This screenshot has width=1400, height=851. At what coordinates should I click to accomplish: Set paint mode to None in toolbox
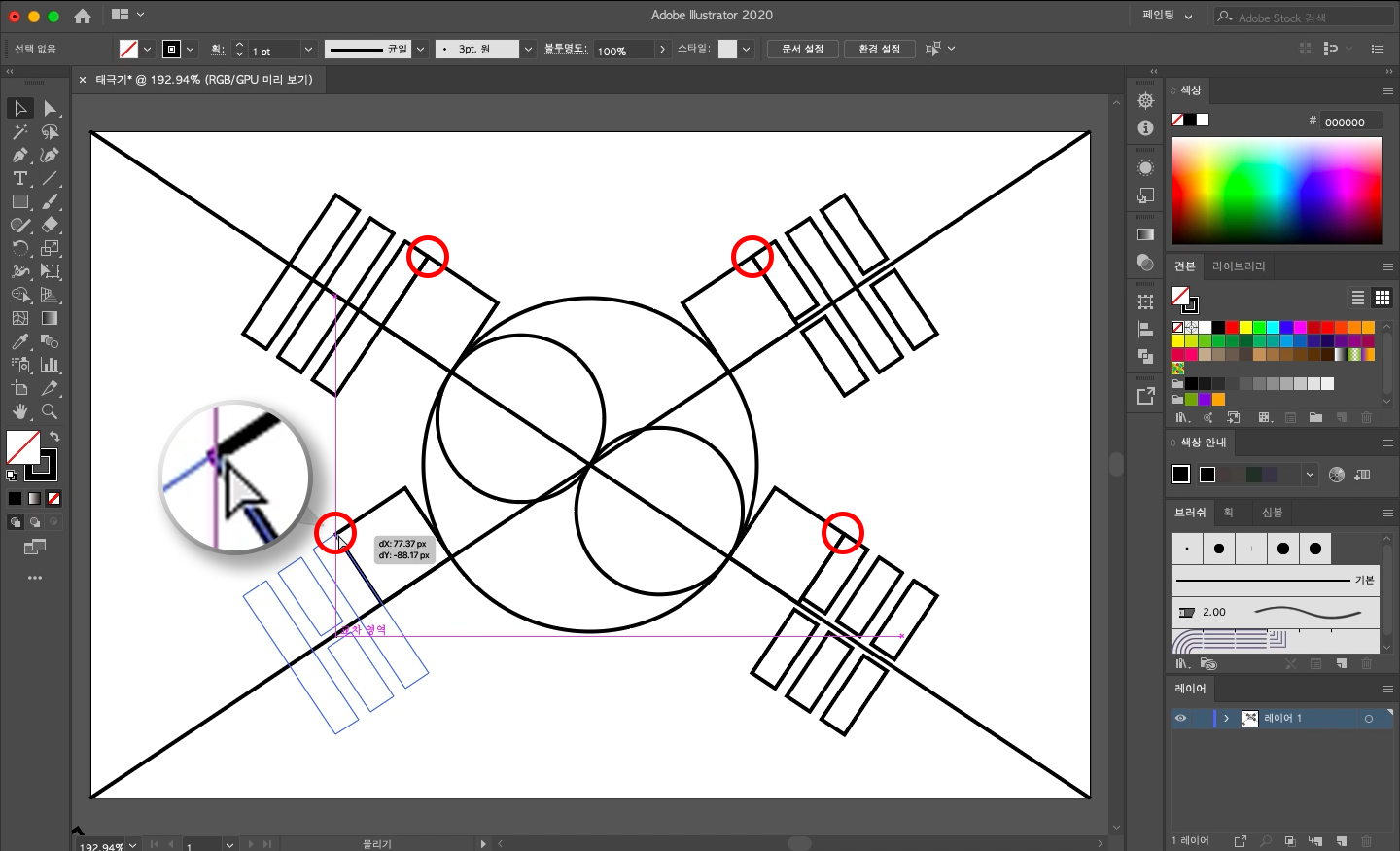54,499
